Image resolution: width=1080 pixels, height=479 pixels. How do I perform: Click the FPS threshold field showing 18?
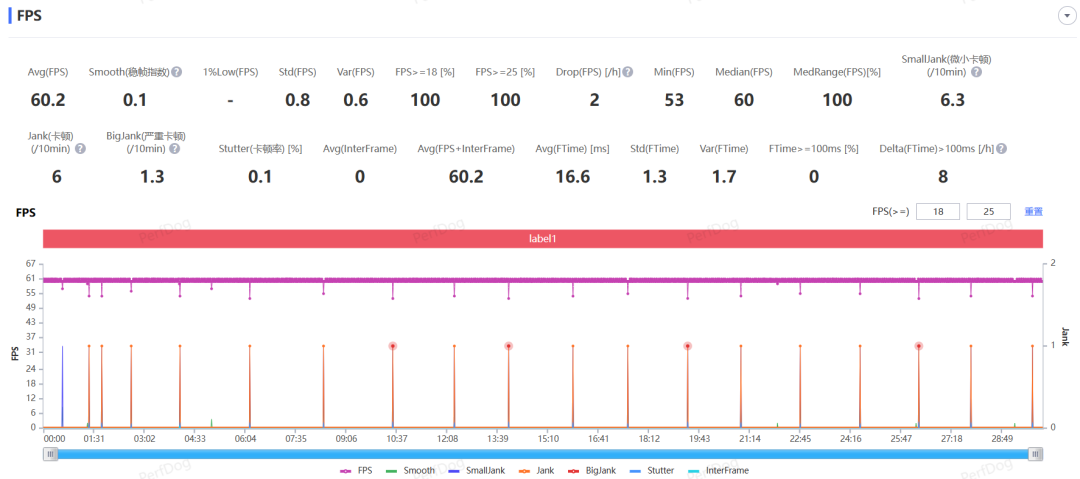coord(938,212)
